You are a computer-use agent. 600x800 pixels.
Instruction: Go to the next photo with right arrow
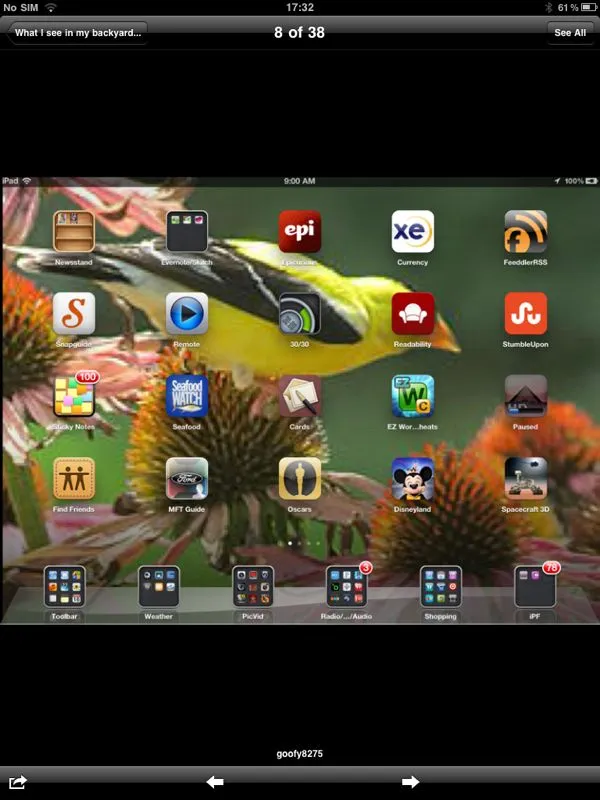410,782
